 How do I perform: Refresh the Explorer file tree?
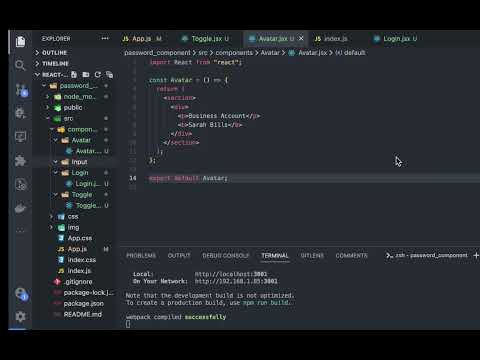98,75
